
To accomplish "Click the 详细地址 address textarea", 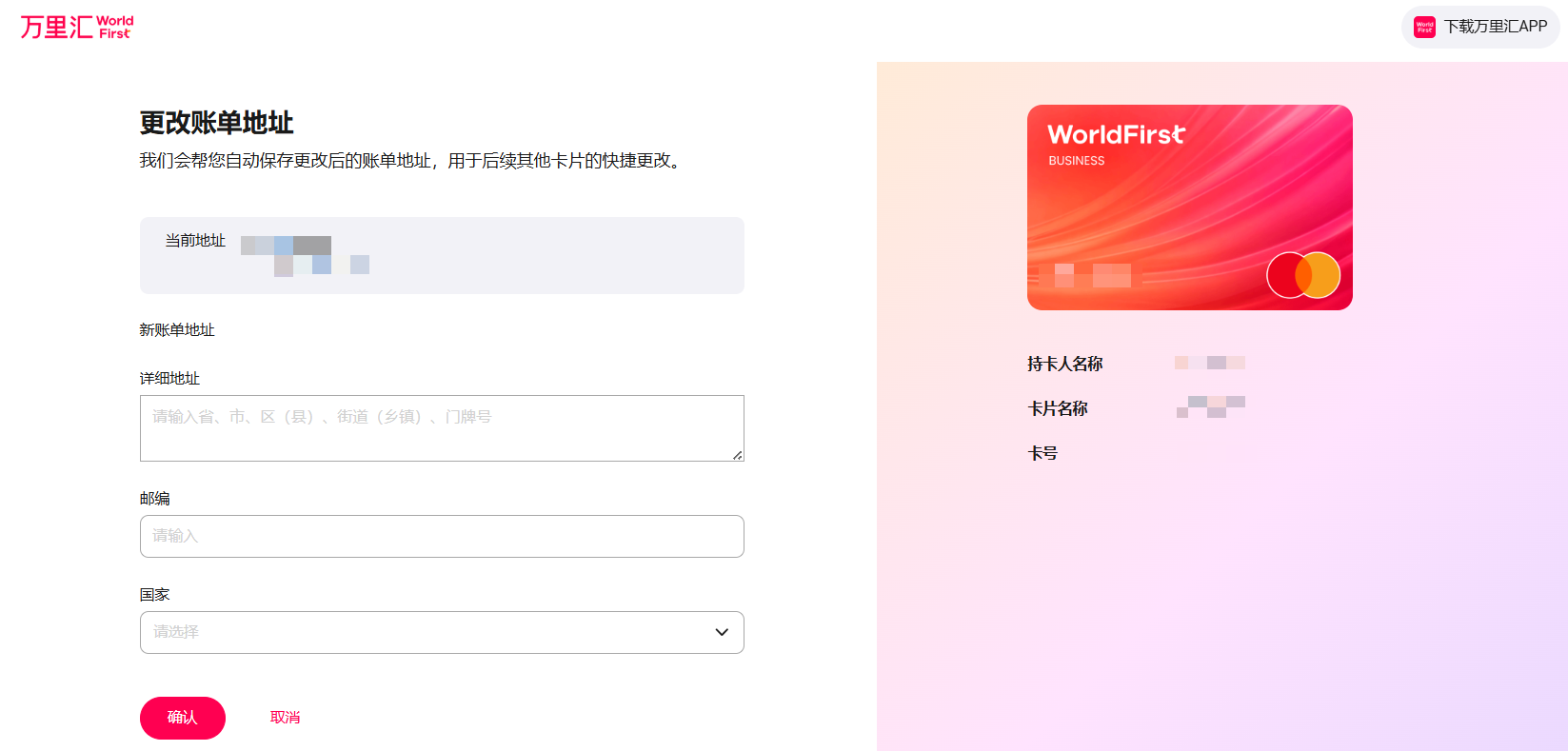I will tap(442, 428).
